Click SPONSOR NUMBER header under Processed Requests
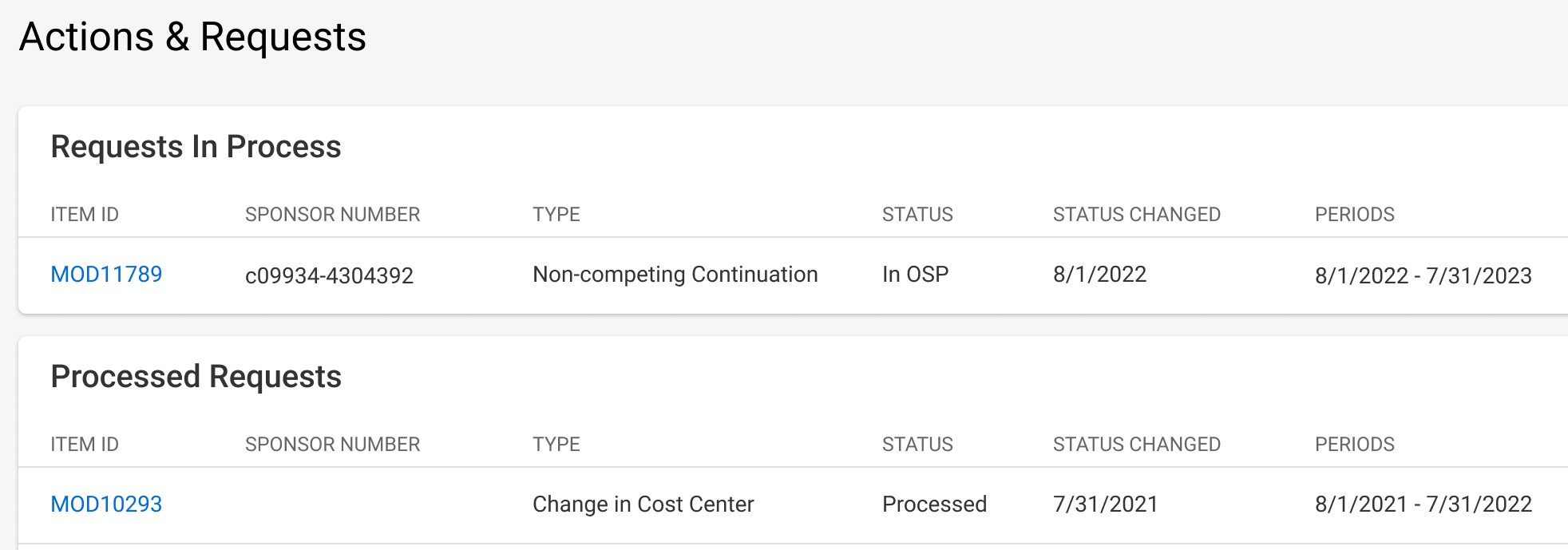 click(x=332, y=445)
